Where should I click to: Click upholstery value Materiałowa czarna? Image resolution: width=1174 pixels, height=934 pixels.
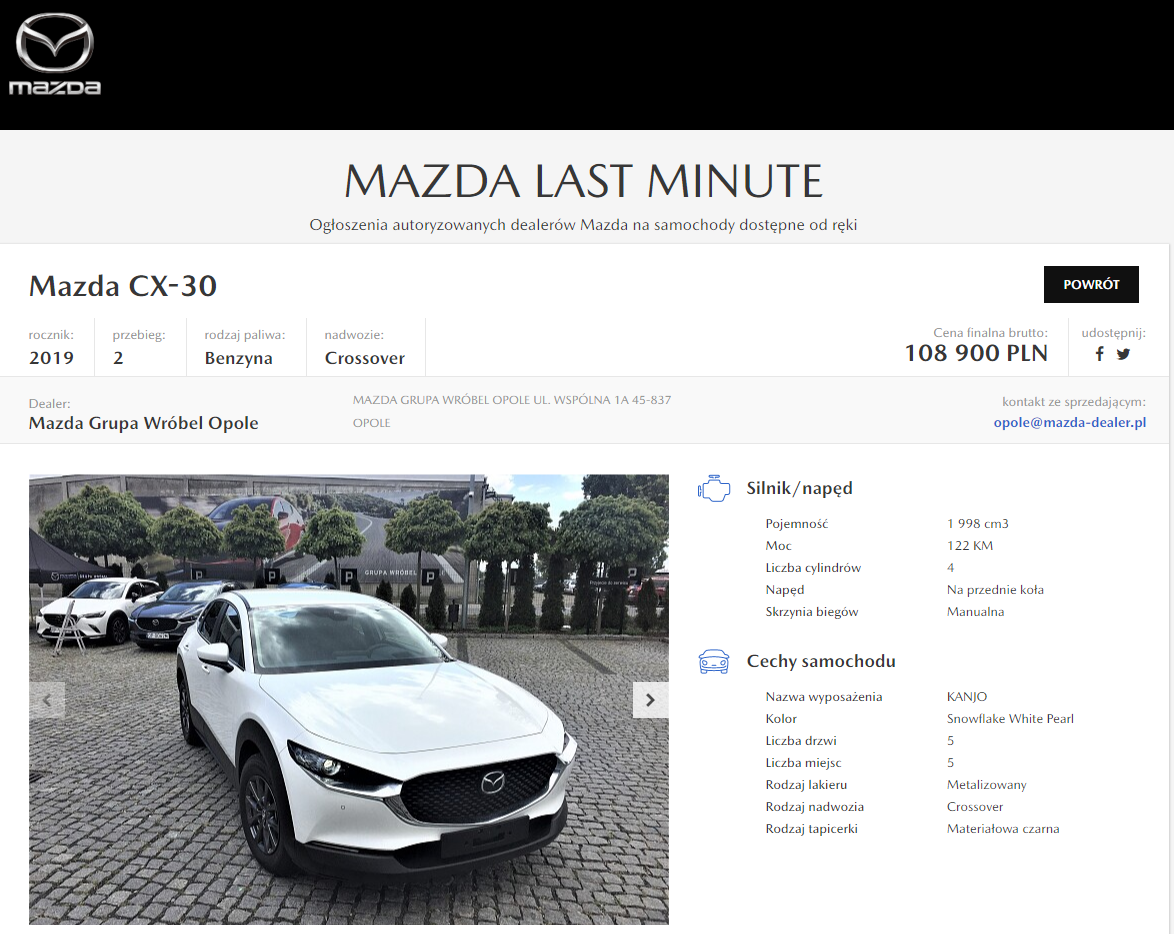point(1003,828)
